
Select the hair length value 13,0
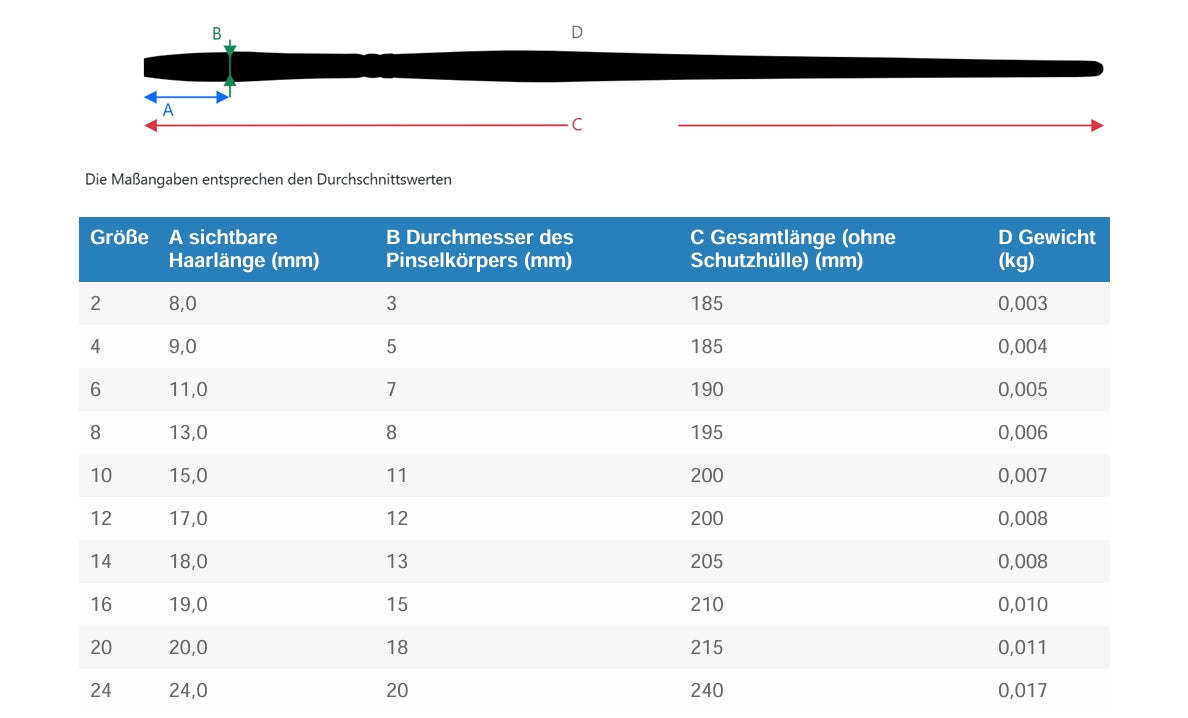pos(188,432)
